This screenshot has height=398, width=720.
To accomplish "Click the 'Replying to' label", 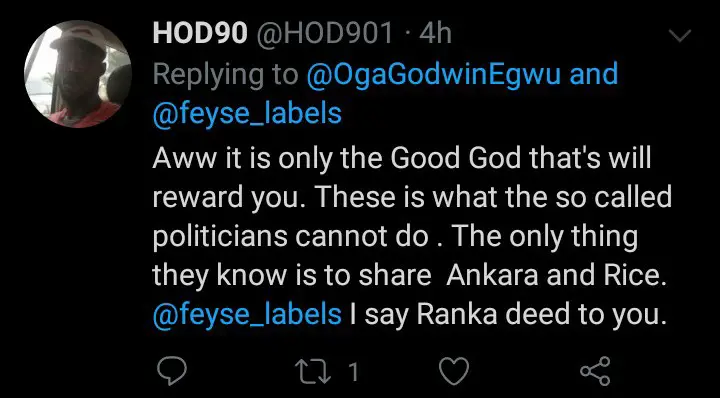I will [225, 75].
